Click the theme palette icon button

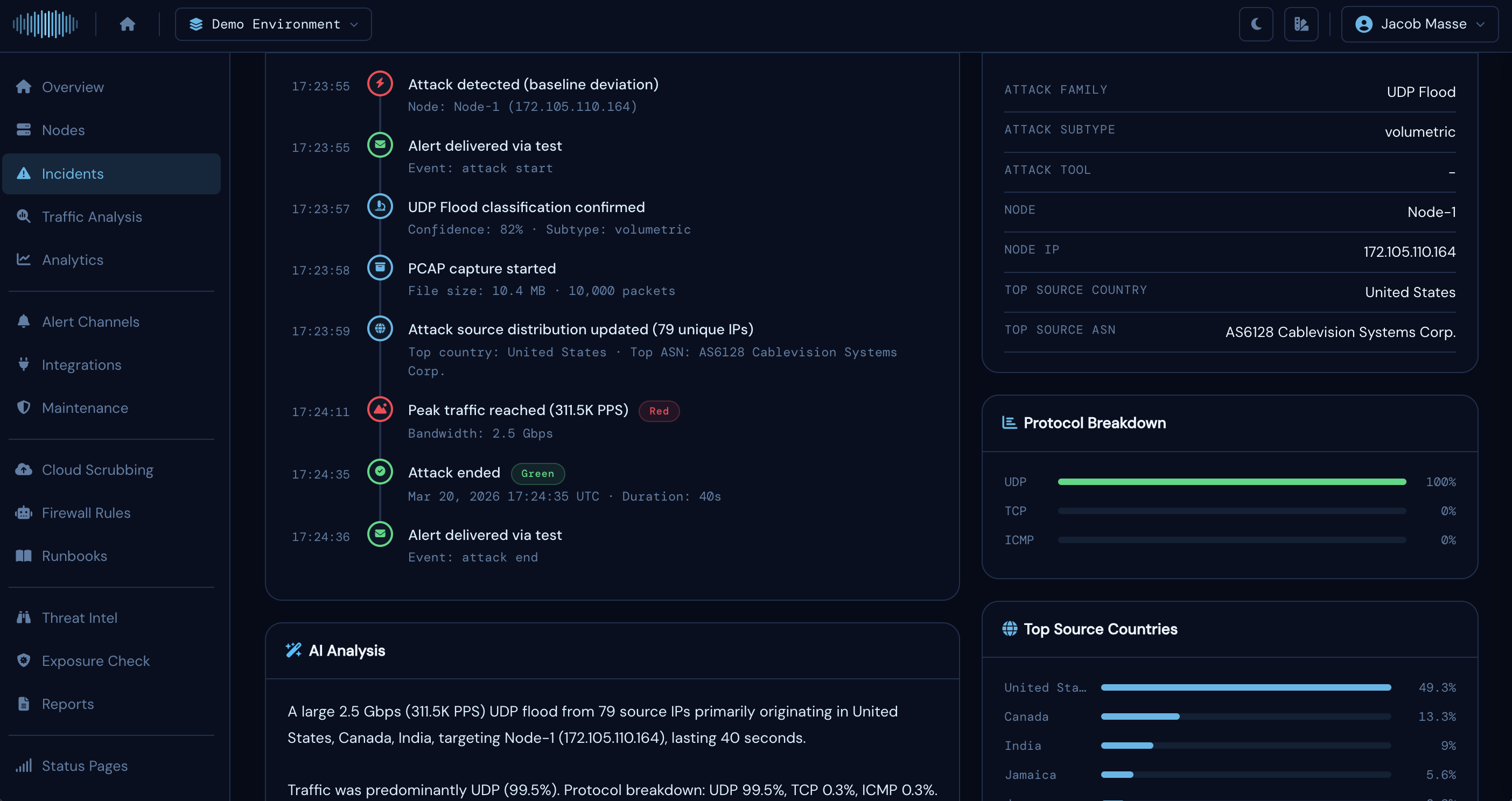point(1301,24)
